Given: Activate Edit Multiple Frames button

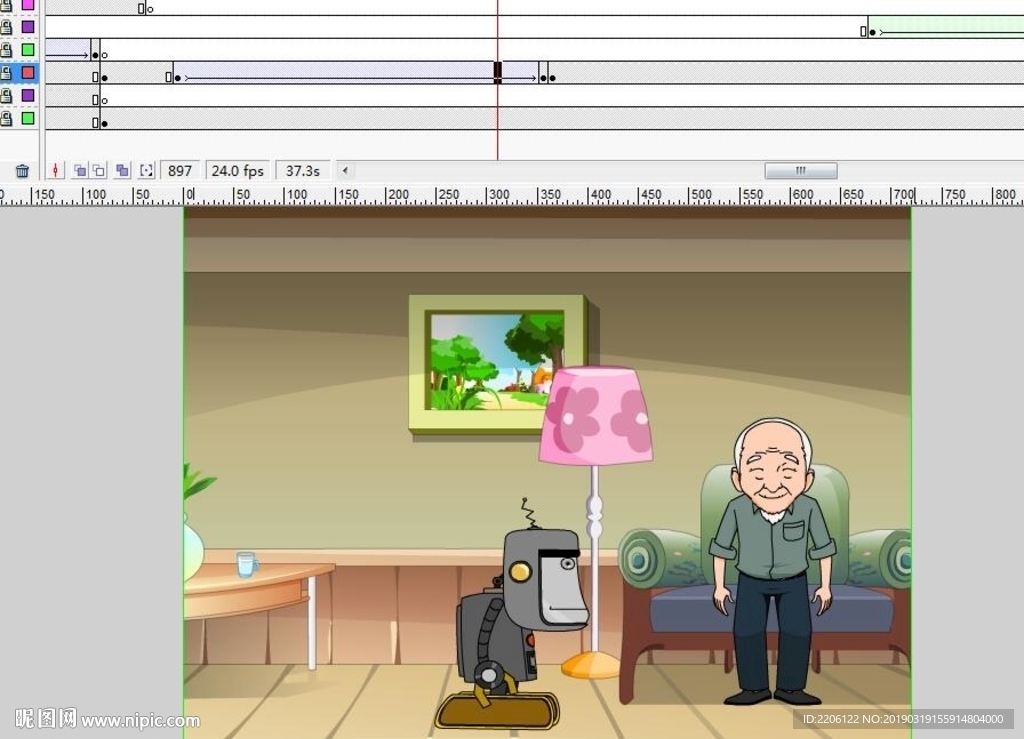Looking at the screenshot, I should click(122, 171).
